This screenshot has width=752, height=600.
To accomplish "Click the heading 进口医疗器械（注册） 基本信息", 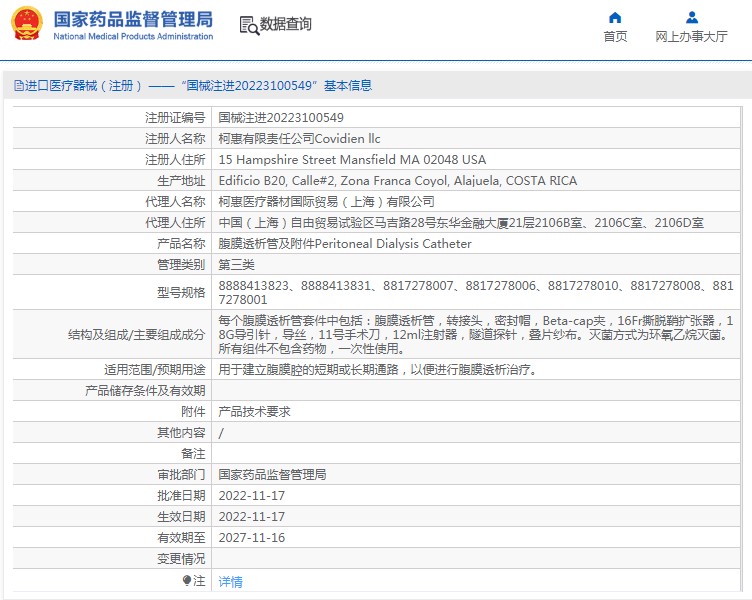I will click(193, 86).
